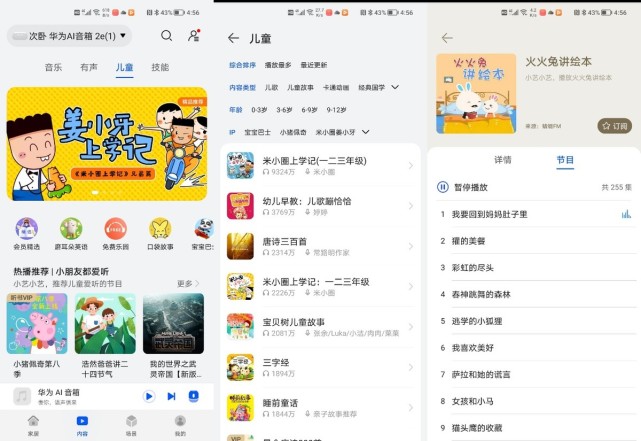Open search with the magnifier icon
The image size is (641, 441).
[166, 36]
